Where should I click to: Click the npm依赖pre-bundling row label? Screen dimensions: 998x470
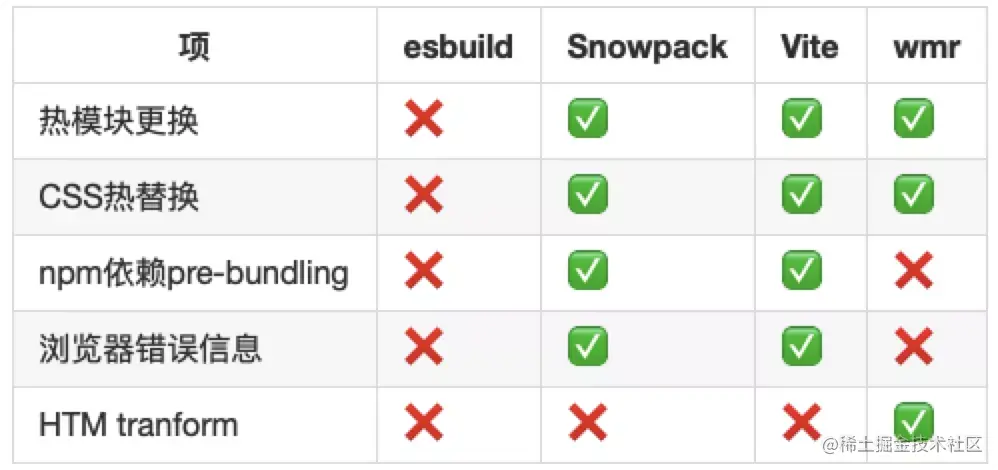(x=193, y=274)
